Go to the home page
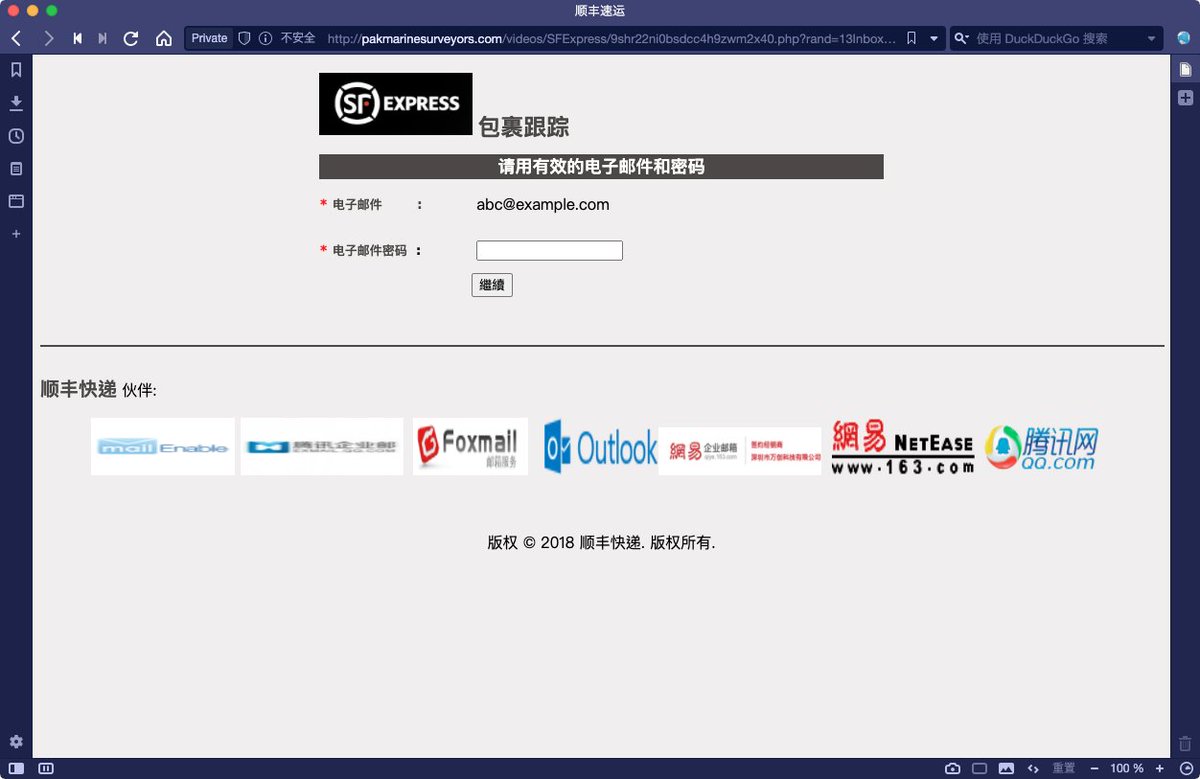 coord(163,38)
